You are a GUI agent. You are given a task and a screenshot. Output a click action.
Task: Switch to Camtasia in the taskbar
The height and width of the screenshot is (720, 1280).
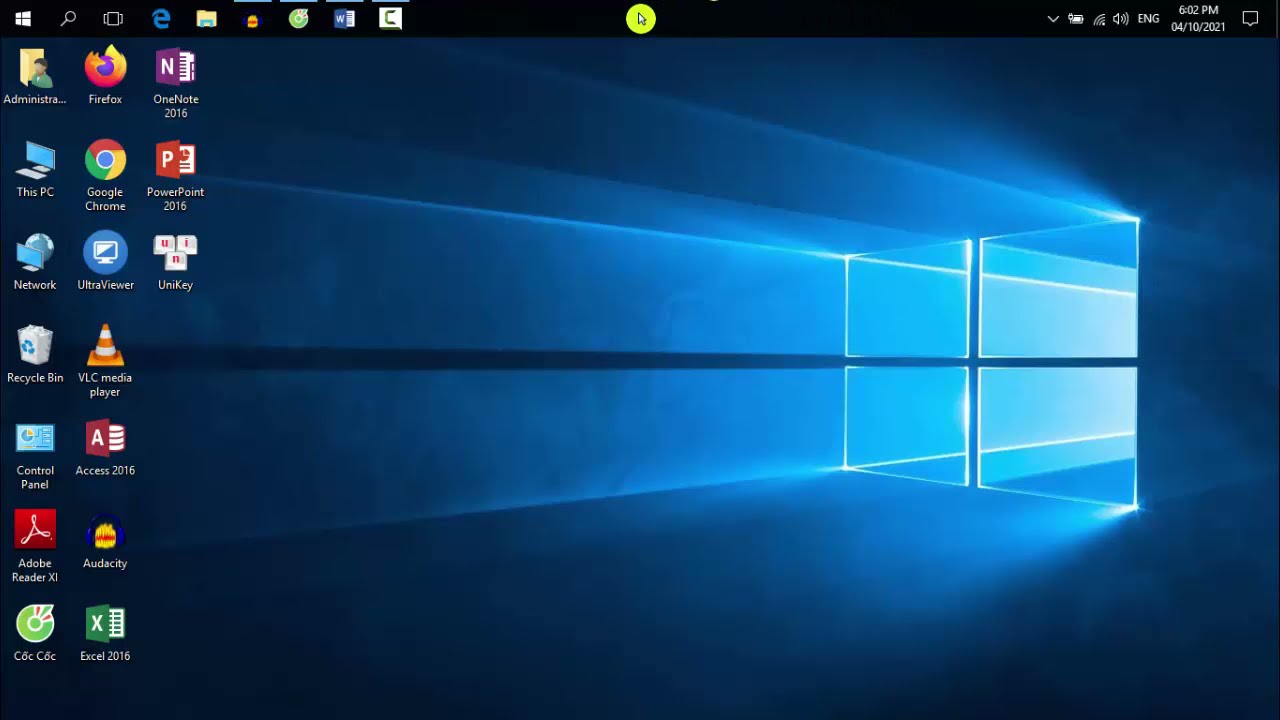click(x=391, y=18)
